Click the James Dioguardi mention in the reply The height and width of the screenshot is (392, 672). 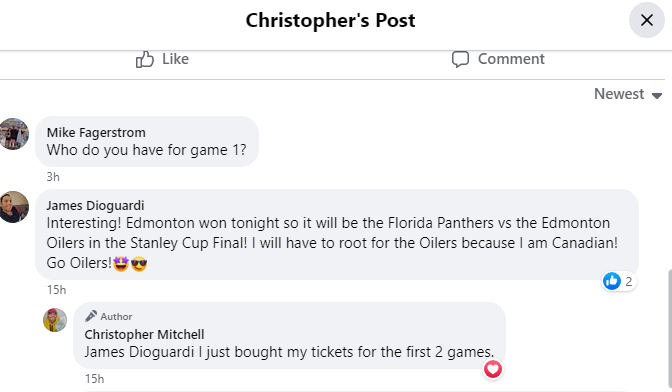(x=139, y=352)
